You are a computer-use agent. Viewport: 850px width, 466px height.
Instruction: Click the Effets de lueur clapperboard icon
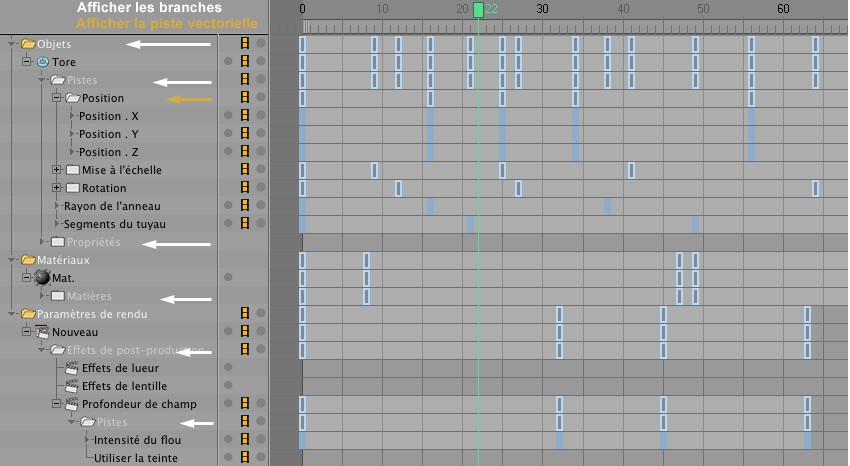(72, 368)
